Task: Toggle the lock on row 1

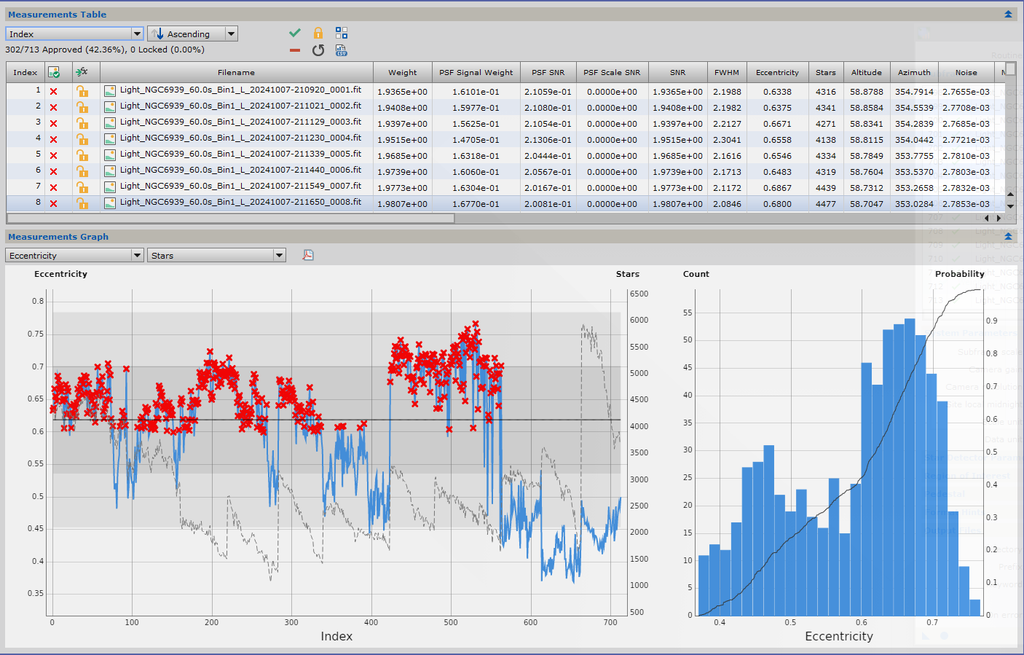Action: (82, 91)
